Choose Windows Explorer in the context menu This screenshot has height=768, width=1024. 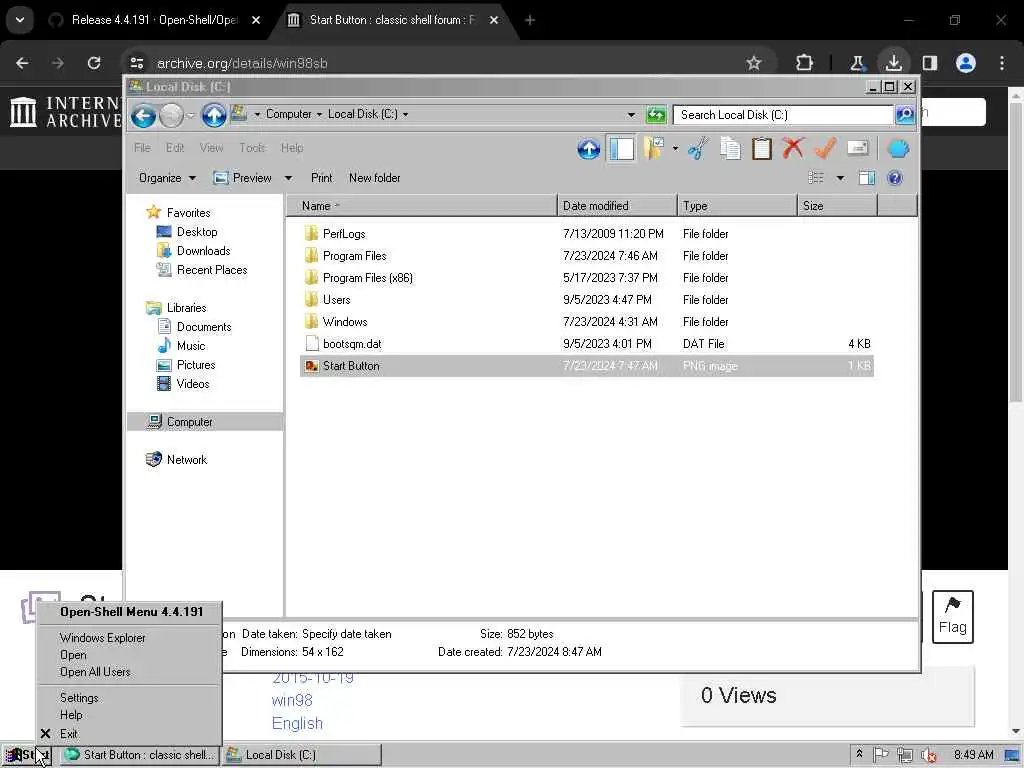point(129,637)
